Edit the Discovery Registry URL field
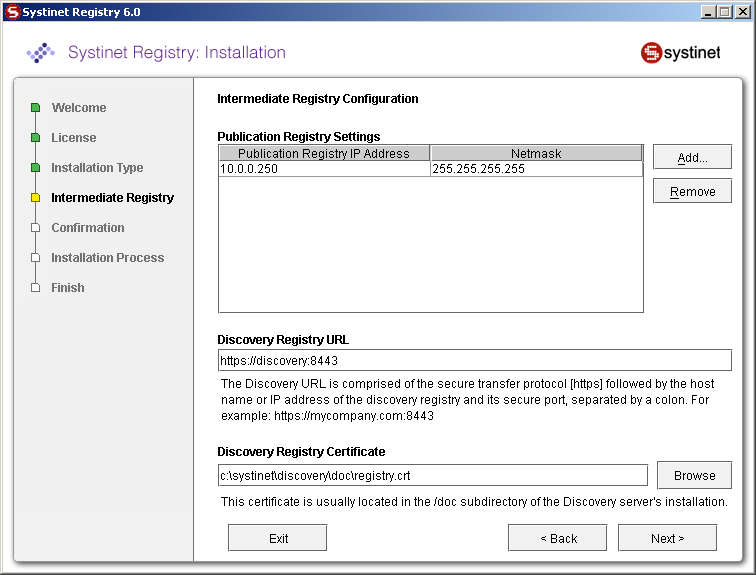 (x=475, y=361)
